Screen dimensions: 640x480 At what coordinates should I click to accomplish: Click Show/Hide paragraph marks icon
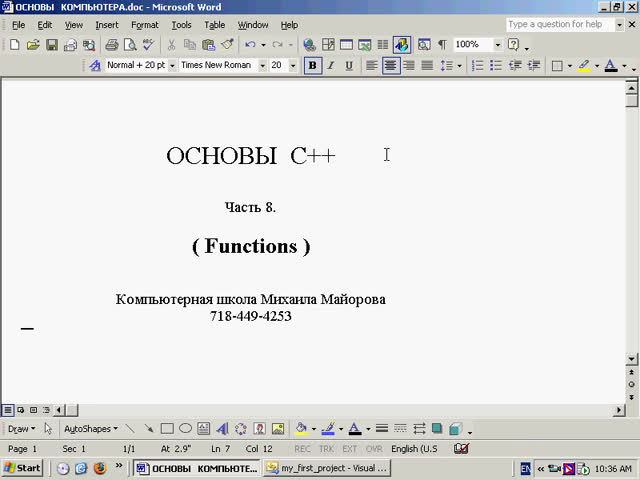[x=441, y=45]
